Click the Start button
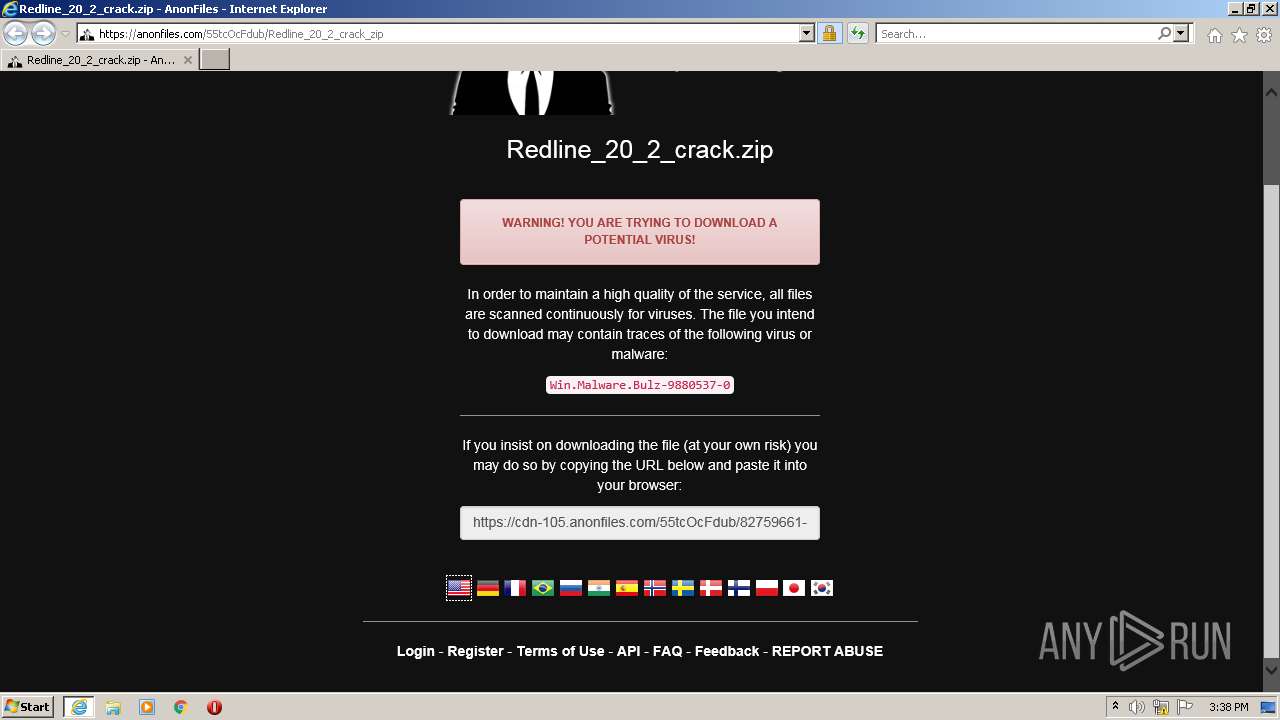 tap(28, 707)
